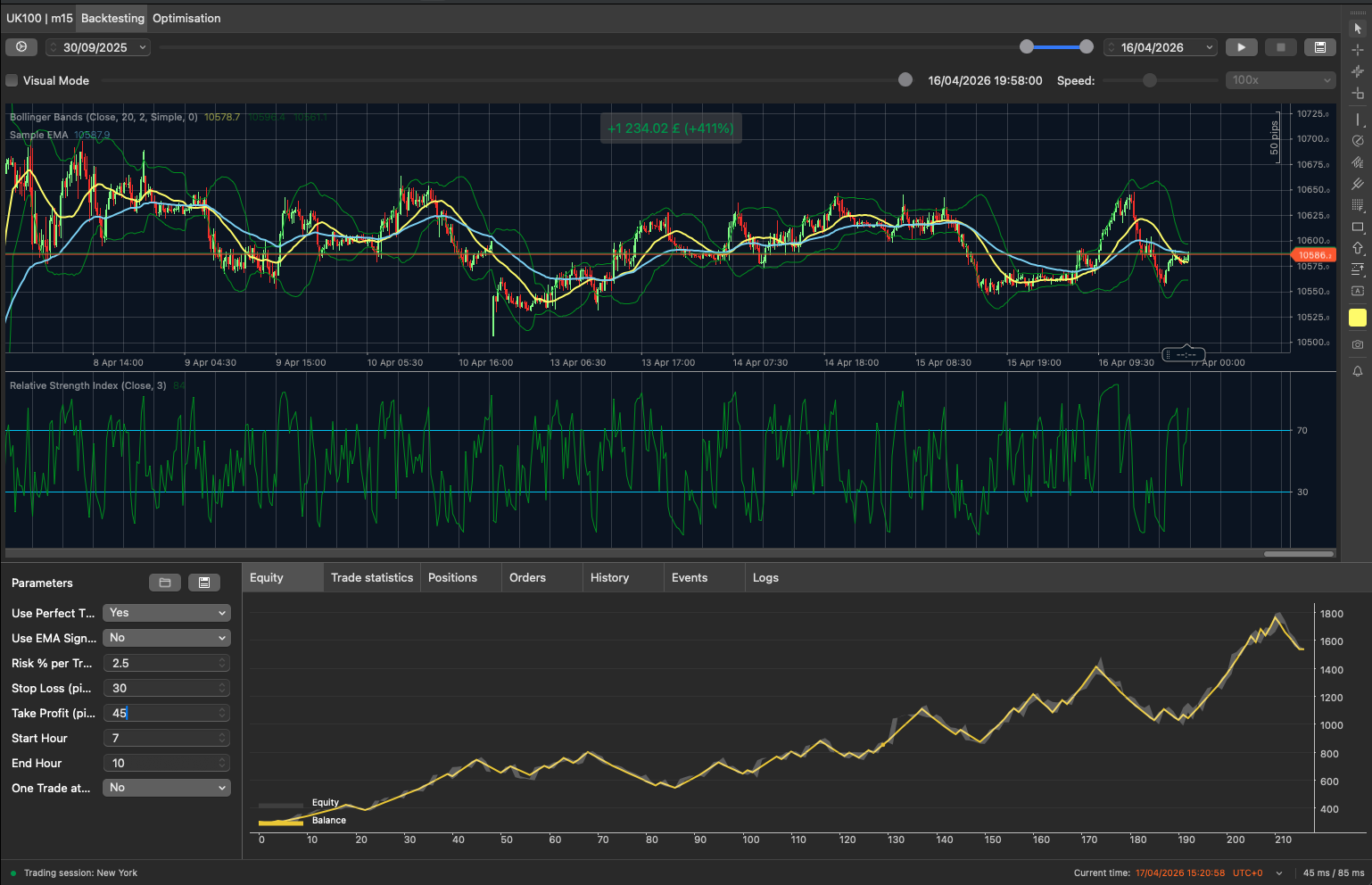The image size is (1372, 885).
Task: Click the right handle of date range slider
Action: click(1086, 46)
